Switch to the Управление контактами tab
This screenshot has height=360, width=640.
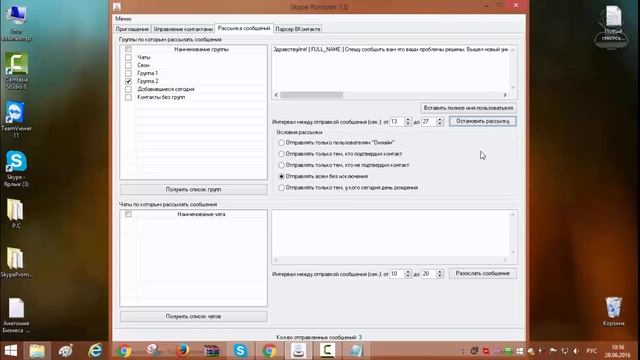click(x=183, y=29)
